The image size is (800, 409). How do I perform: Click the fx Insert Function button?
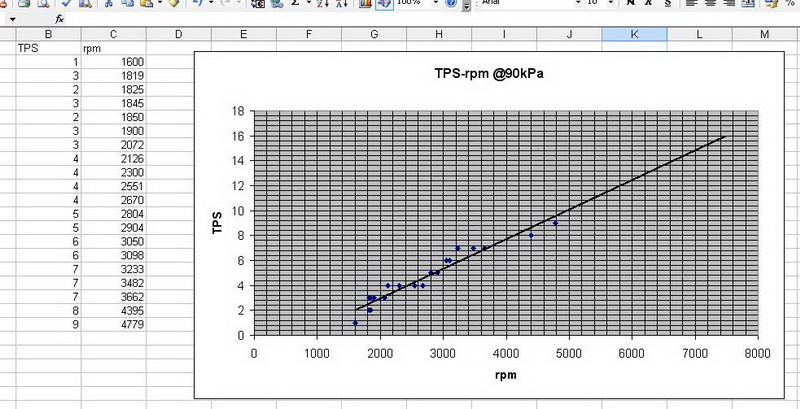coord(60,19)
